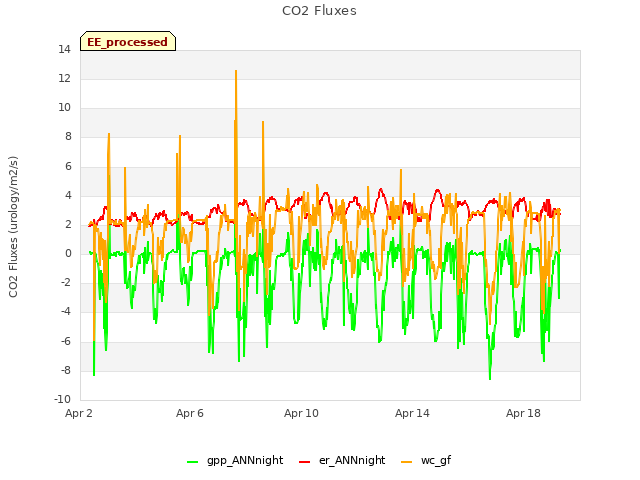Image resolution: width=640 pixels, height=480 pixels.
Task: Click the 0 y-axis tick label
Action: coord(68,253)
